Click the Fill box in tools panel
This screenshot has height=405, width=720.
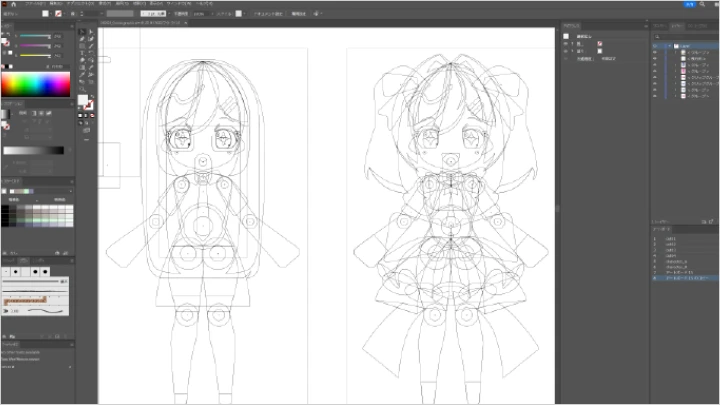[x=82, y=100]
